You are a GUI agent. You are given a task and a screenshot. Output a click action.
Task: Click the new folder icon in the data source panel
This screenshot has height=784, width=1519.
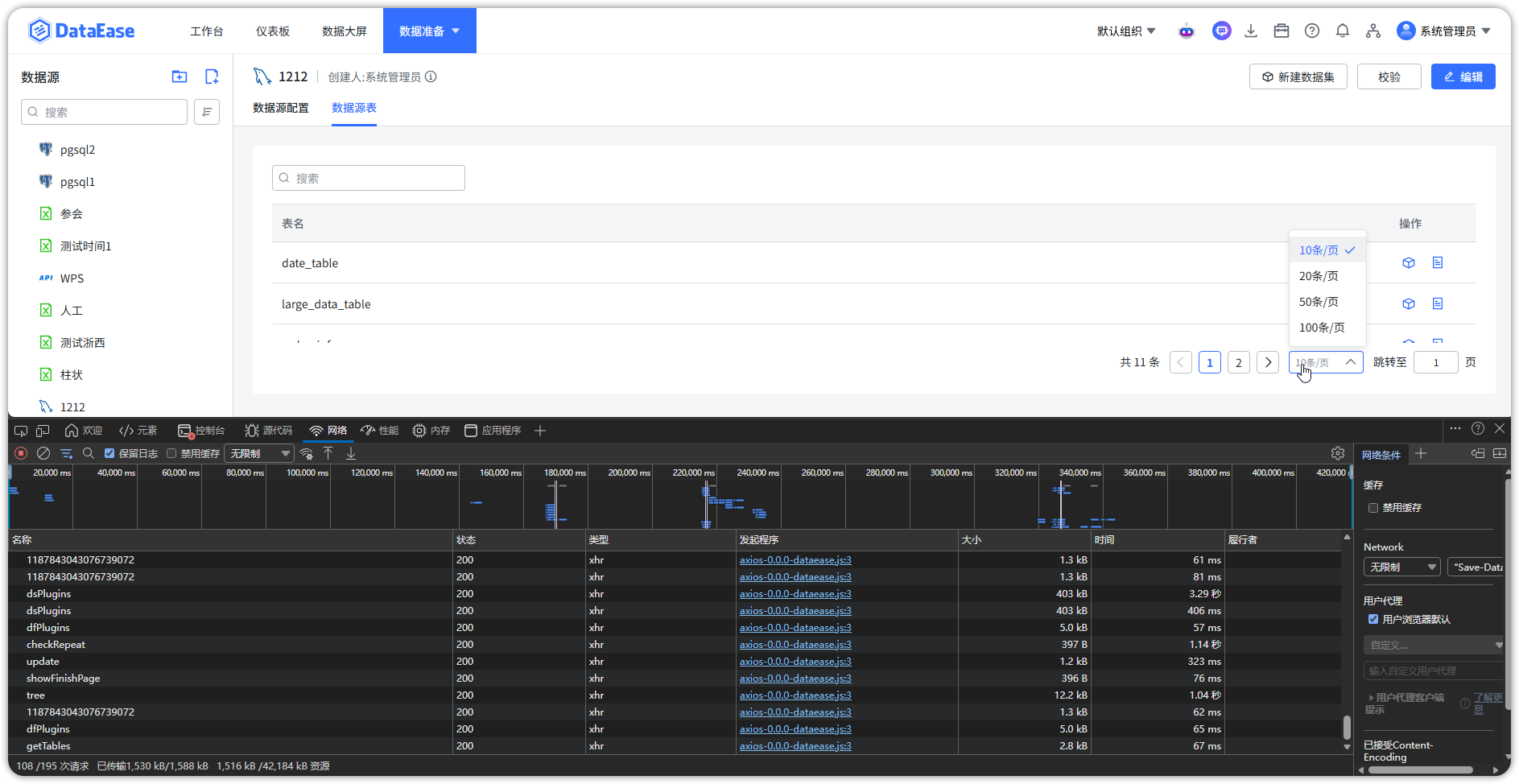pos(180,77)
